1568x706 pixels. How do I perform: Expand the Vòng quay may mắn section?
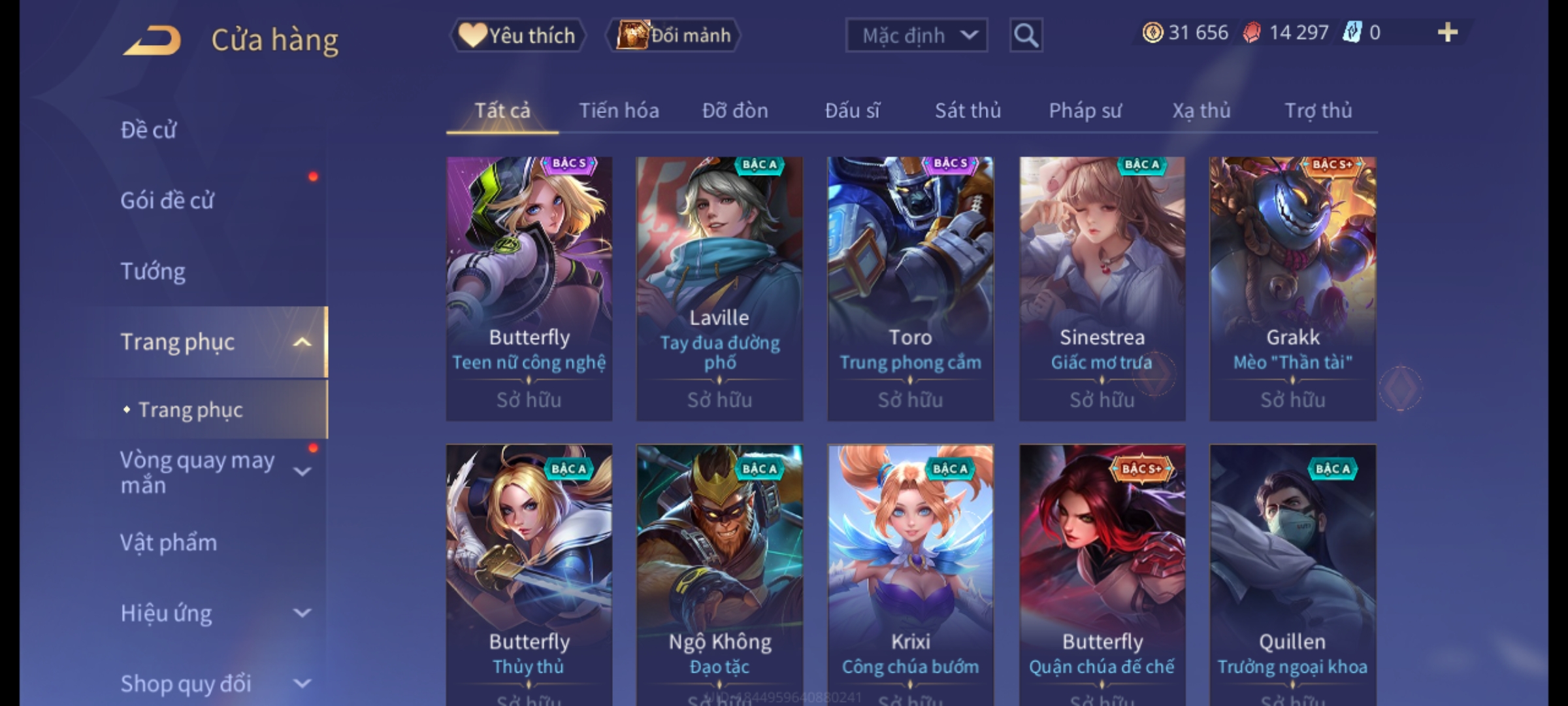(x=302, y=472)
